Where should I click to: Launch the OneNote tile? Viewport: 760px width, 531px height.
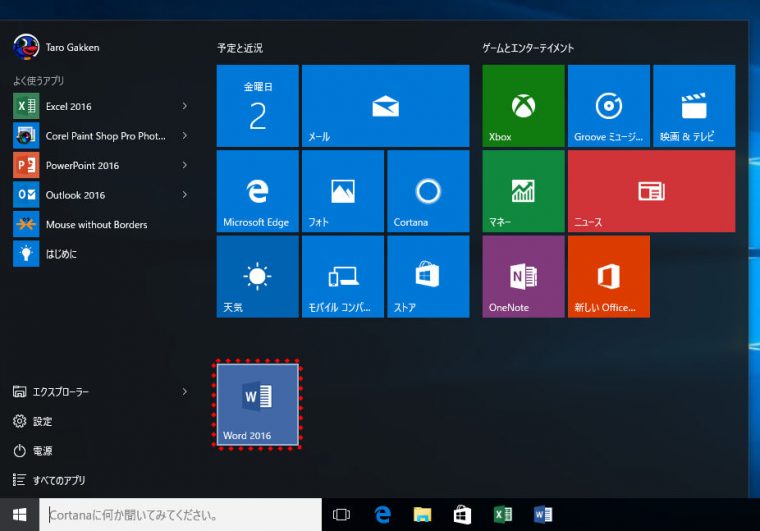point(523,276)
